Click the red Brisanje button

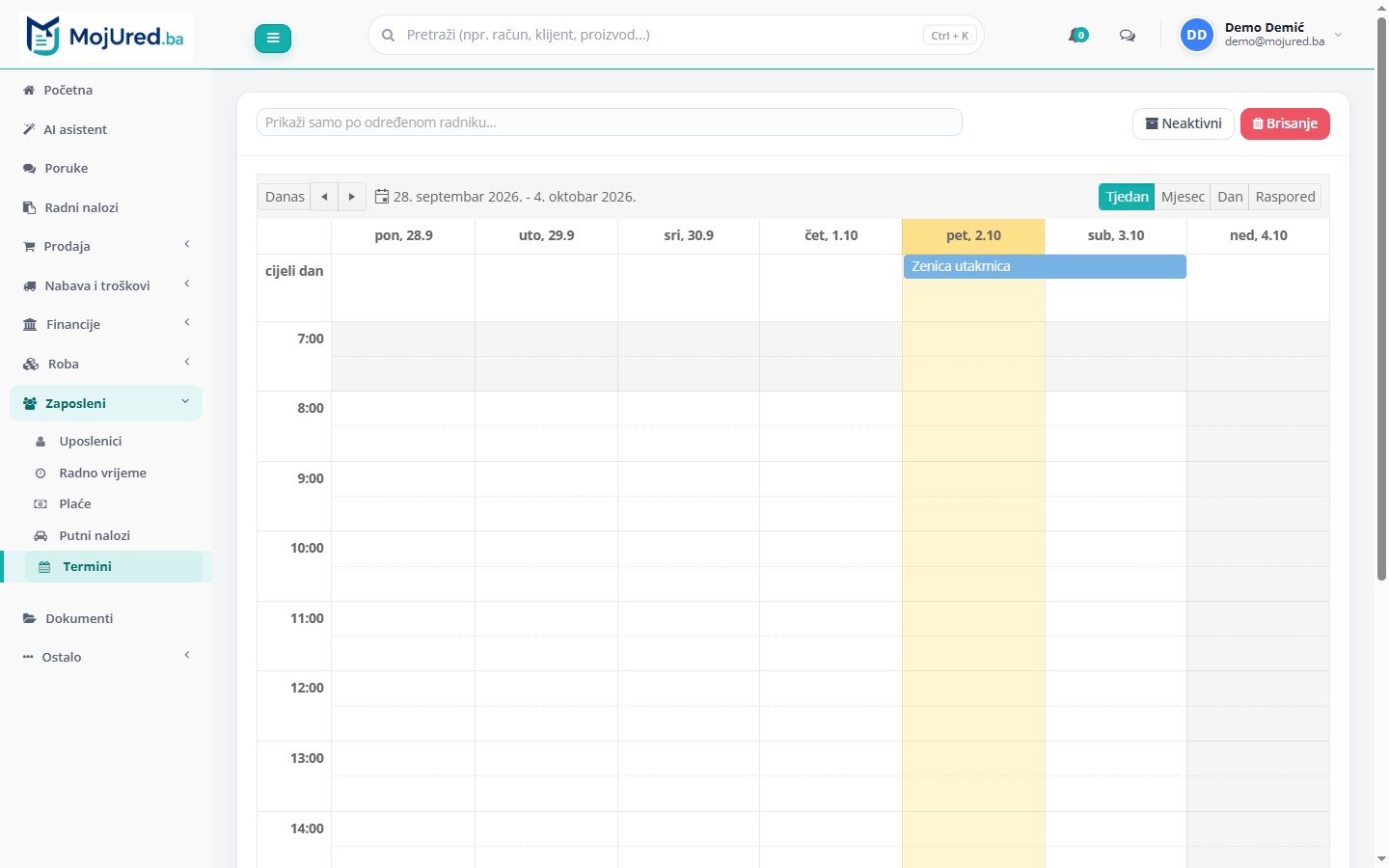1285,123
